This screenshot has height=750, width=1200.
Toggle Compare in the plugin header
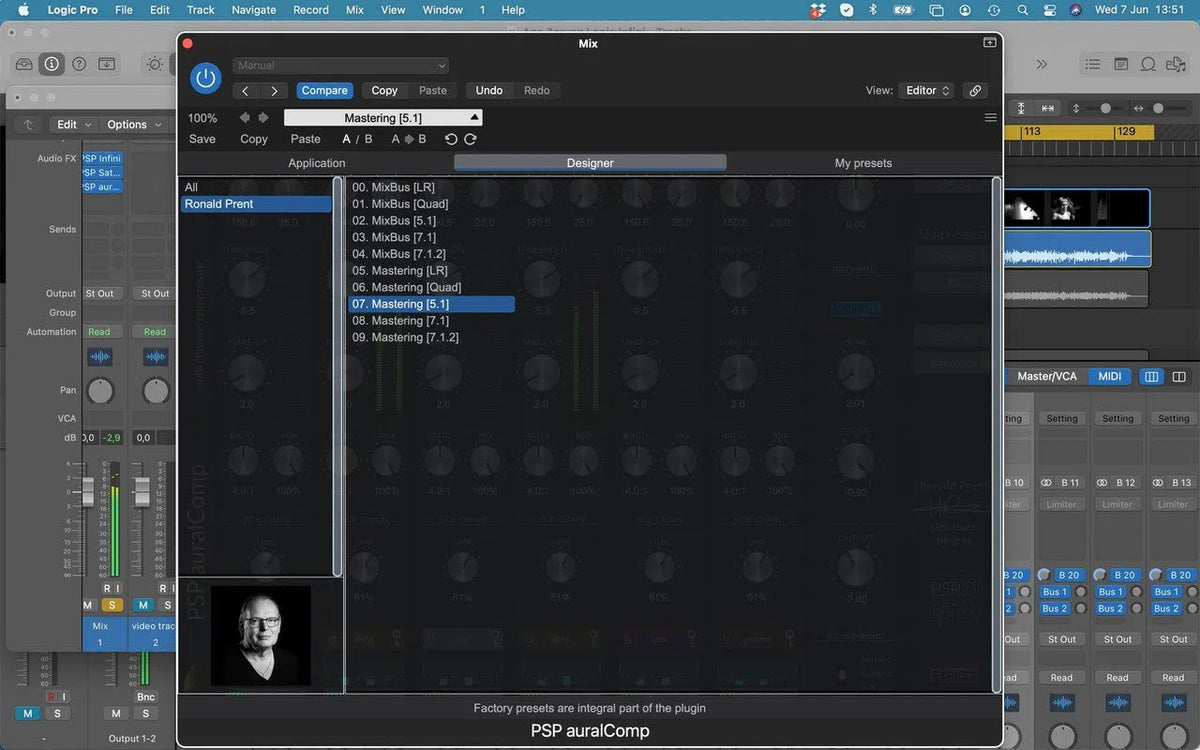(324, 90)
